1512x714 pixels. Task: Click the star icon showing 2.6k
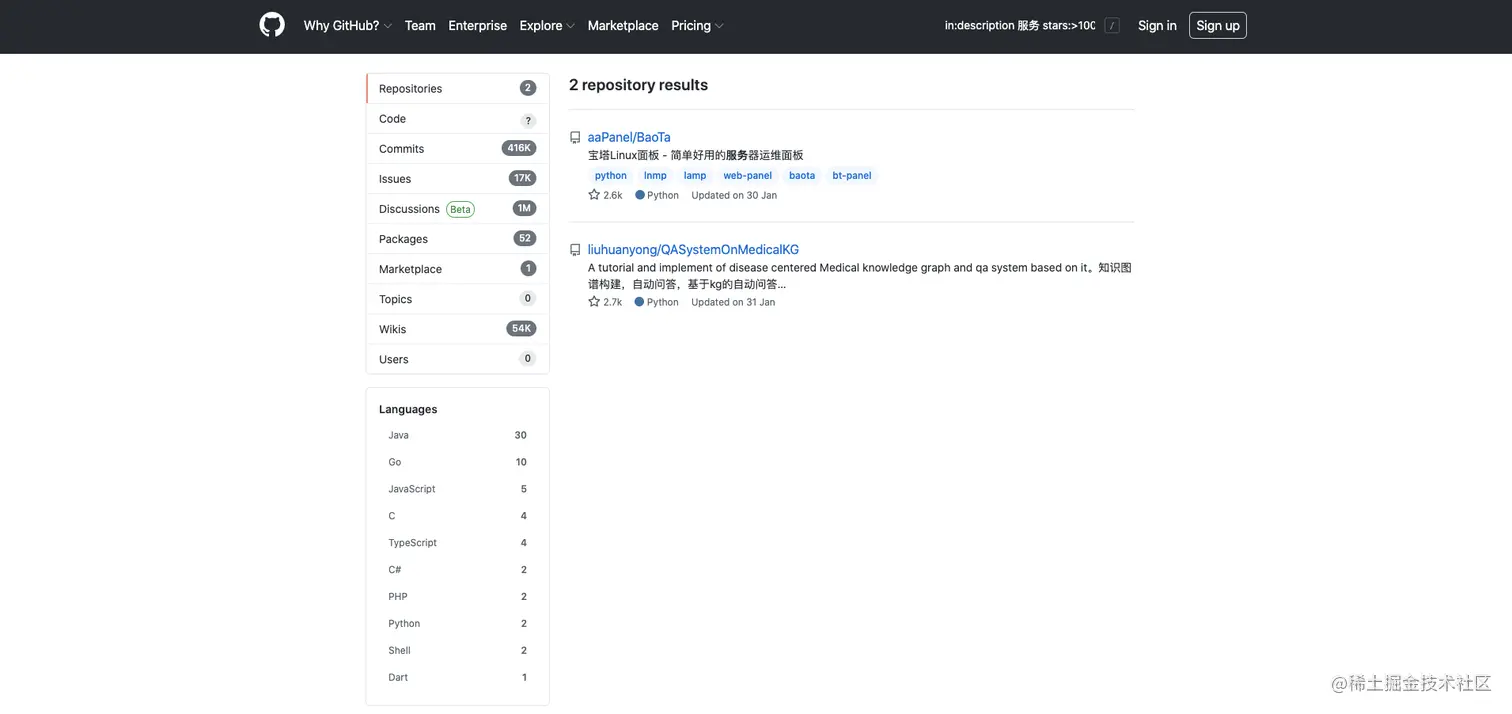tap(594, 195)
